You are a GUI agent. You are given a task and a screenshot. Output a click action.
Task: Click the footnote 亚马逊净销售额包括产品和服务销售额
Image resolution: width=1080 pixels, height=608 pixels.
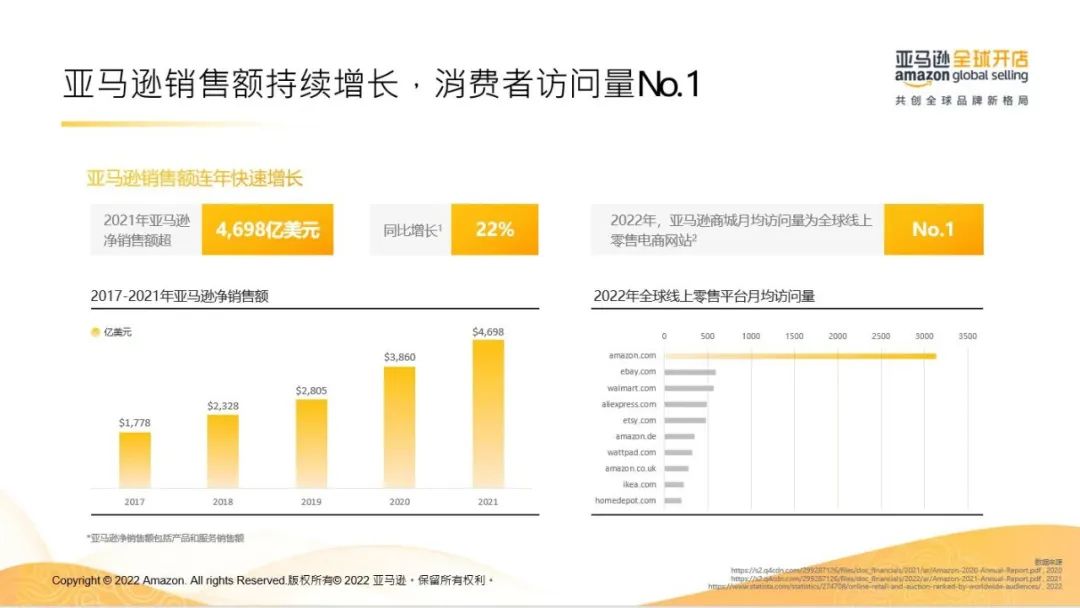[165, 538]
